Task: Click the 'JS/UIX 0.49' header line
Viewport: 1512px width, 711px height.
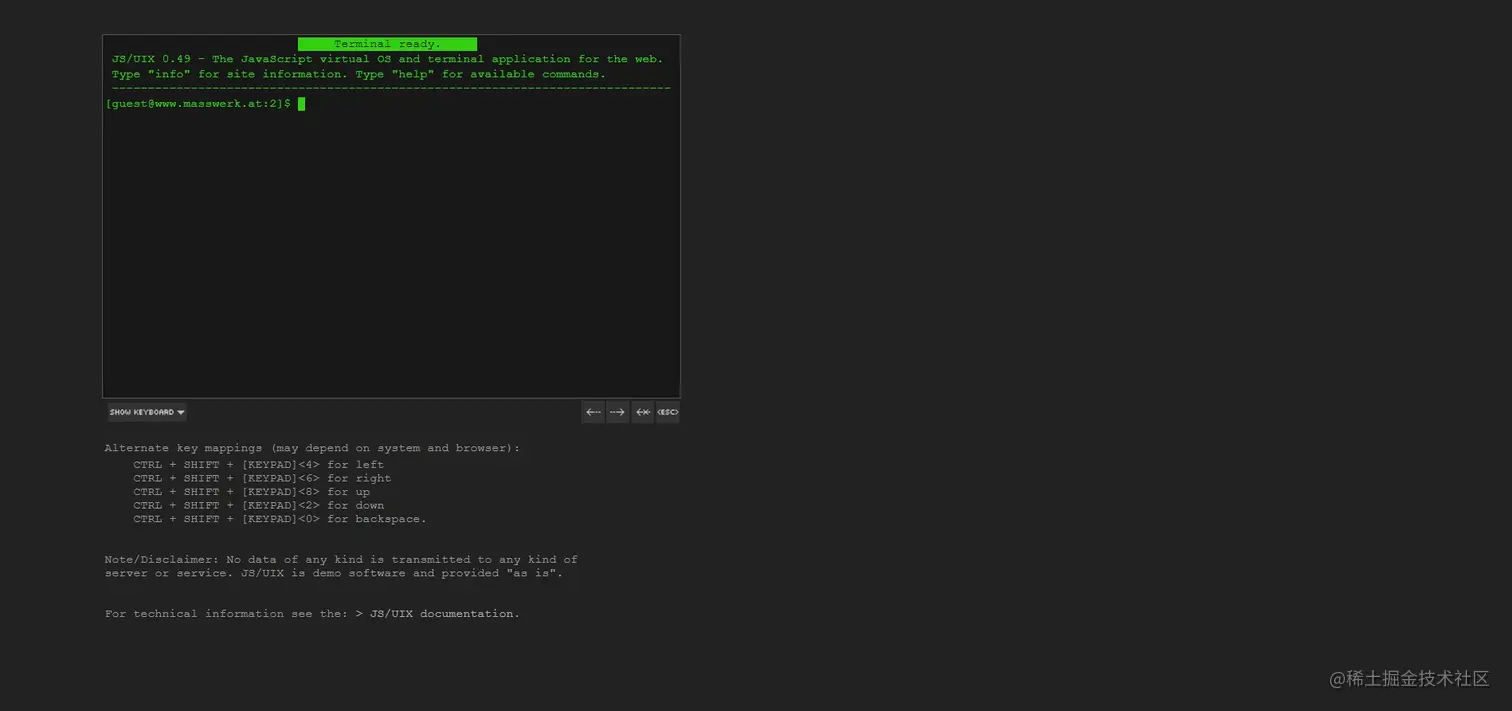Action: (387, 59)
